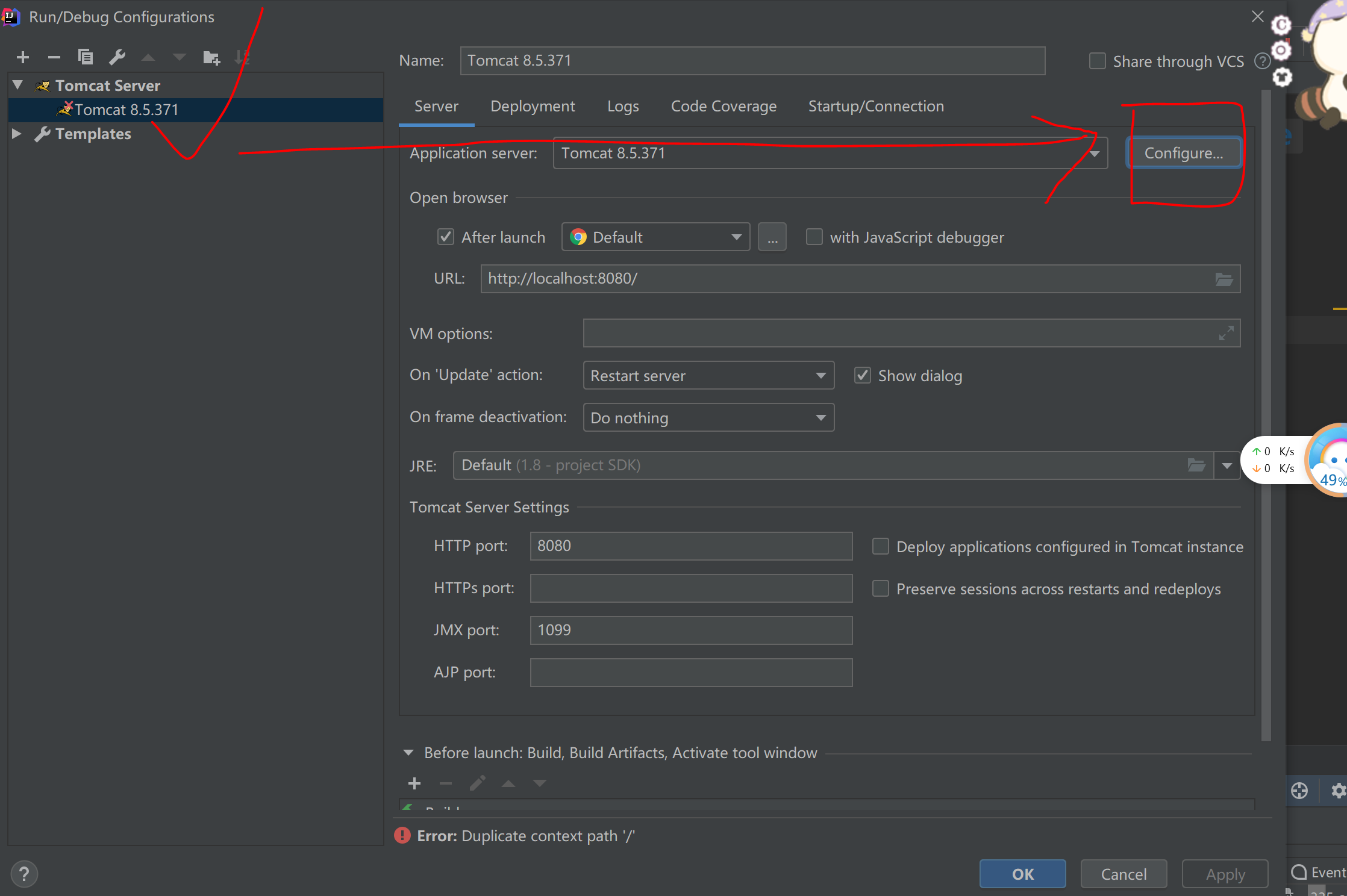Click the OK button
Image resolution: width=1347 pixels, height=896 pixels.
tap(1022, 874)
